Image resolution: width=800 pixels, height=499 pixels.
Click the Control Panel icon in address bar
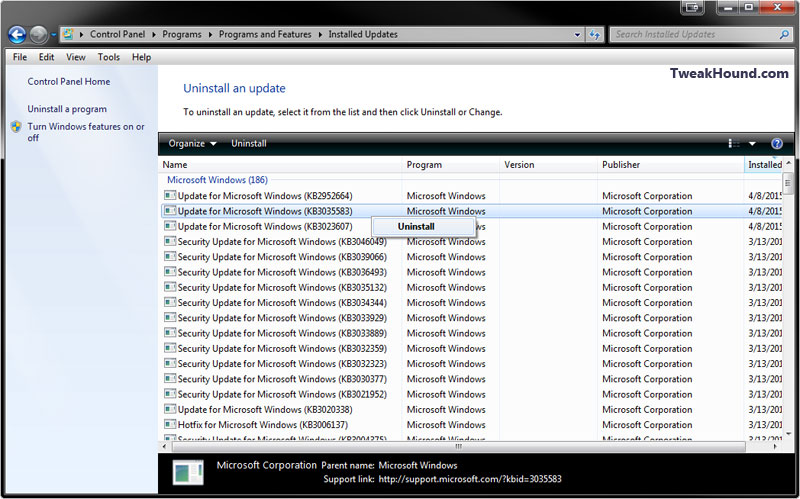click(x=68, y=34)
